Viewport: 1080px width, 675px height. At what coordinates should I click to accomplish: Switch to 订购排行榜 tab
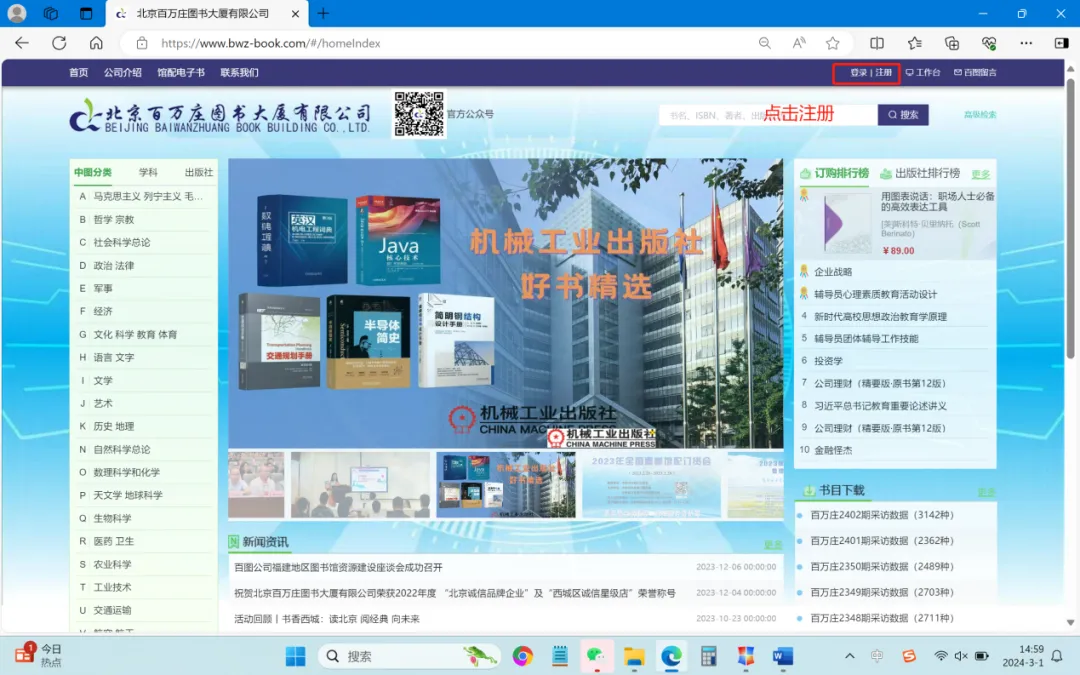point(835,173)
